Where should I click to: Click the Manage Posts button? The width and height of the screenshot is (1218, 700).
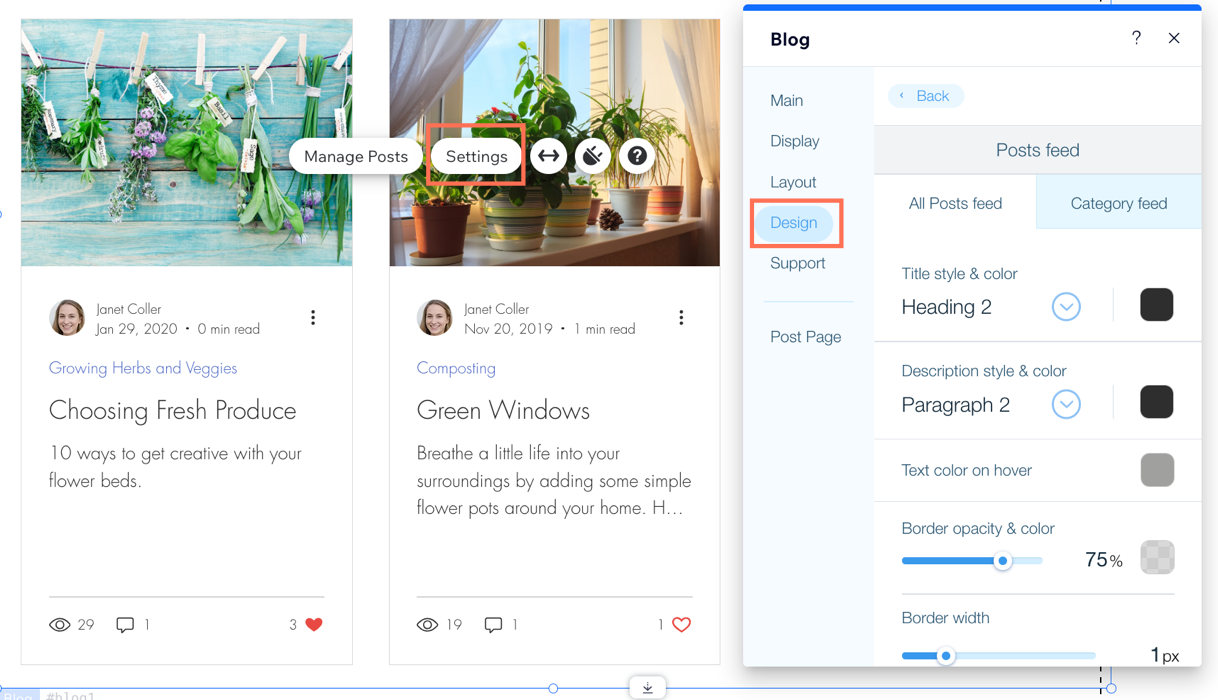click(x=356, y=156)
